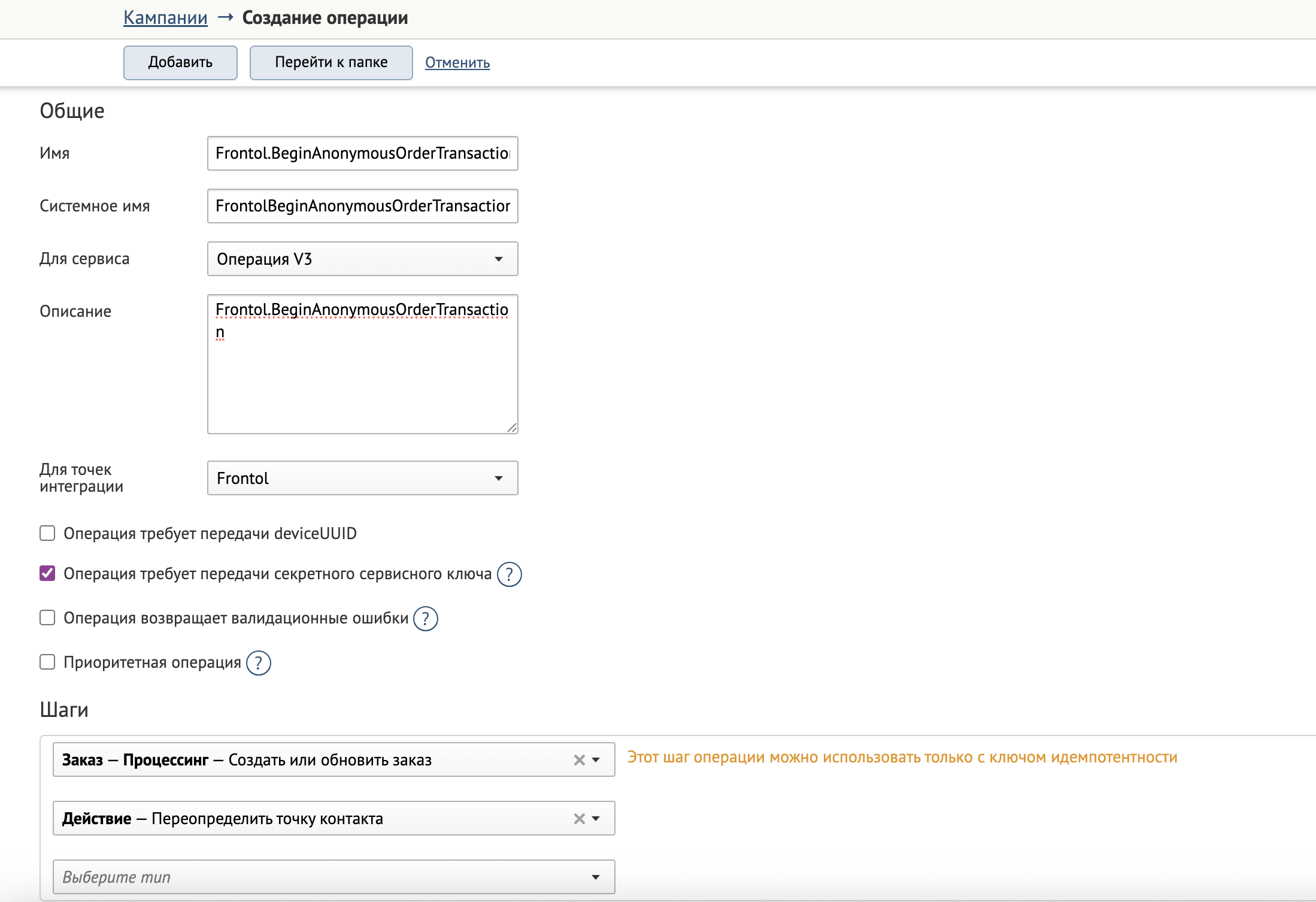Clear the Заказ — Процессинг step selection

[579, 760]
